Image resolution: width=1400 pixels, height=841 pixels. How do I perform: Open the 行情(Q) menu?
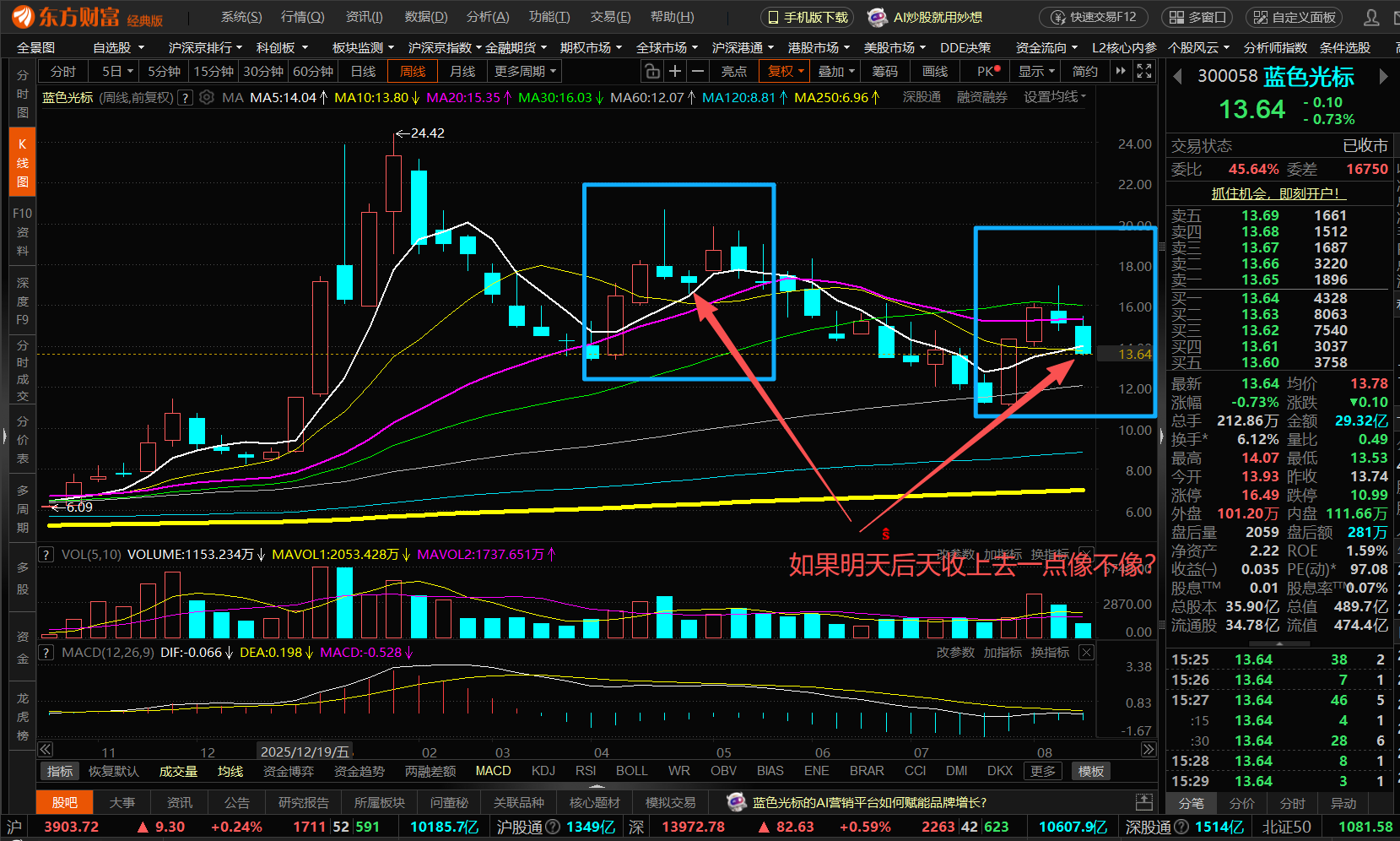(302, 17)
